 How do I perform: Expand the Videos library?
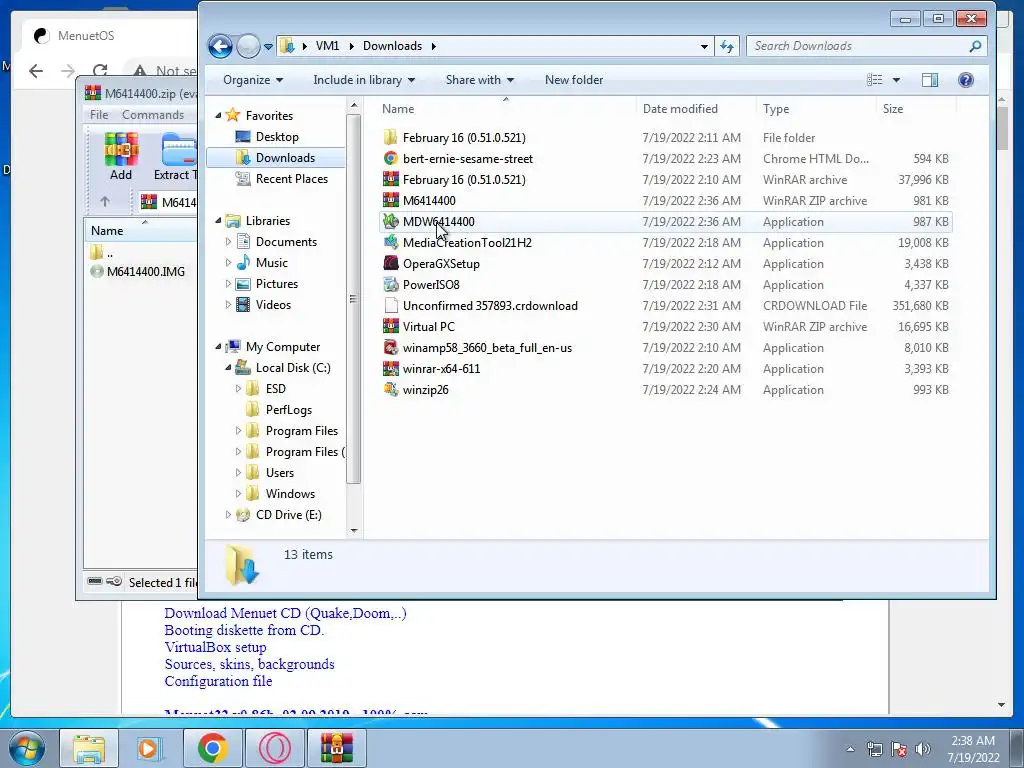click(228, 305)
